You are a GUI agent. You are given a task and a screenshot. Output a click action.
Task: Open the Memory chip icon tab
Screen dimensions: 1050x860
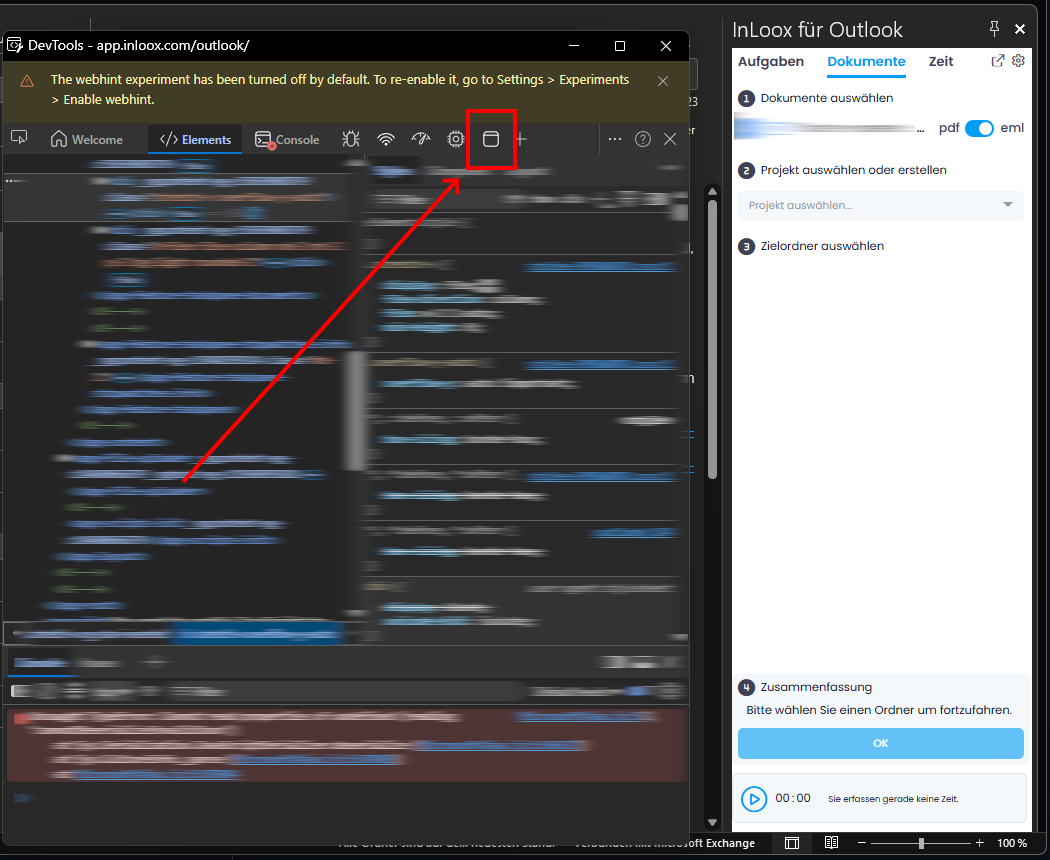455,139
